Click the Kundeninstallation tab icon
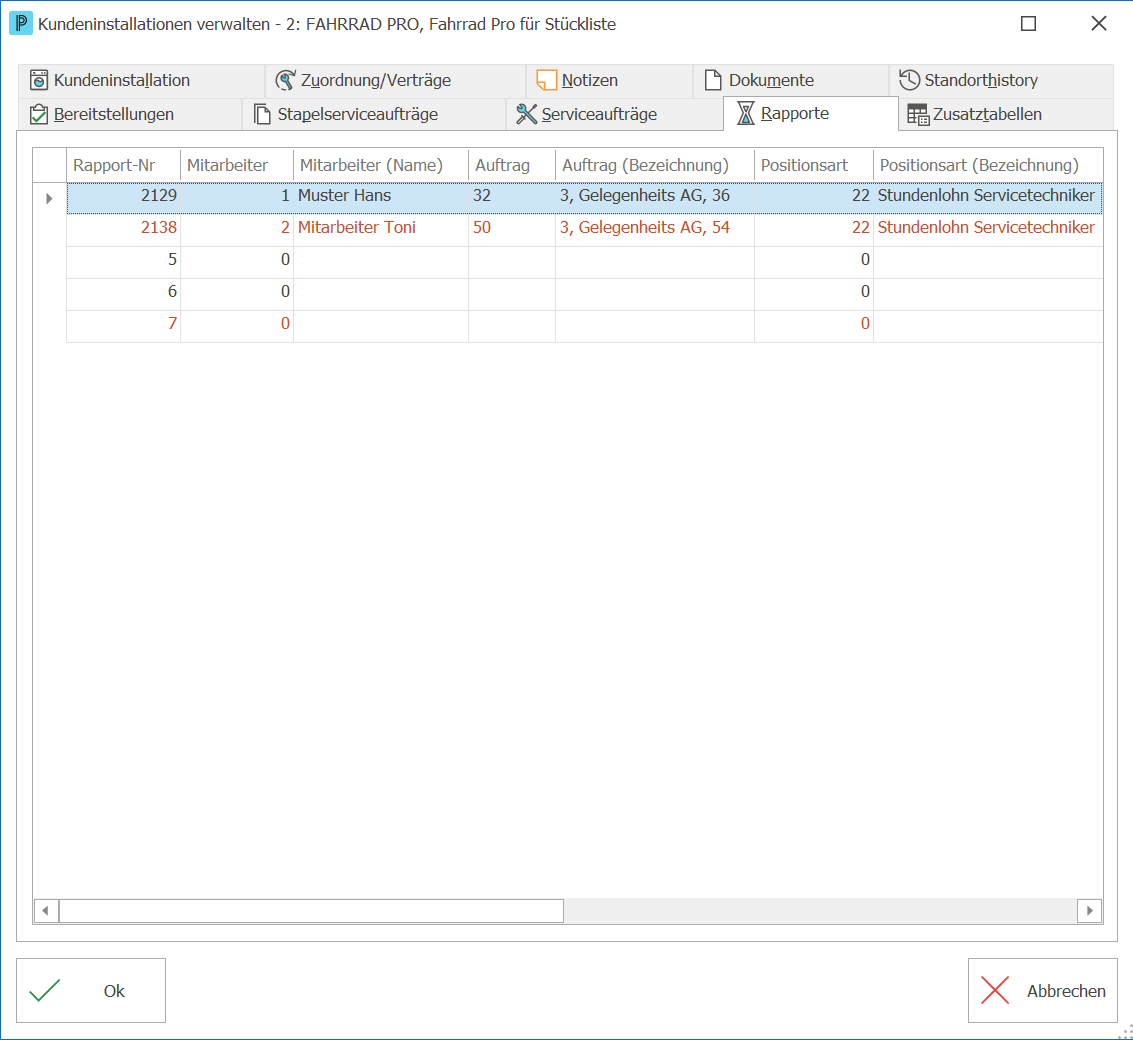Viewport: 1133px width, 1040px height. click(x=39, y=80)
